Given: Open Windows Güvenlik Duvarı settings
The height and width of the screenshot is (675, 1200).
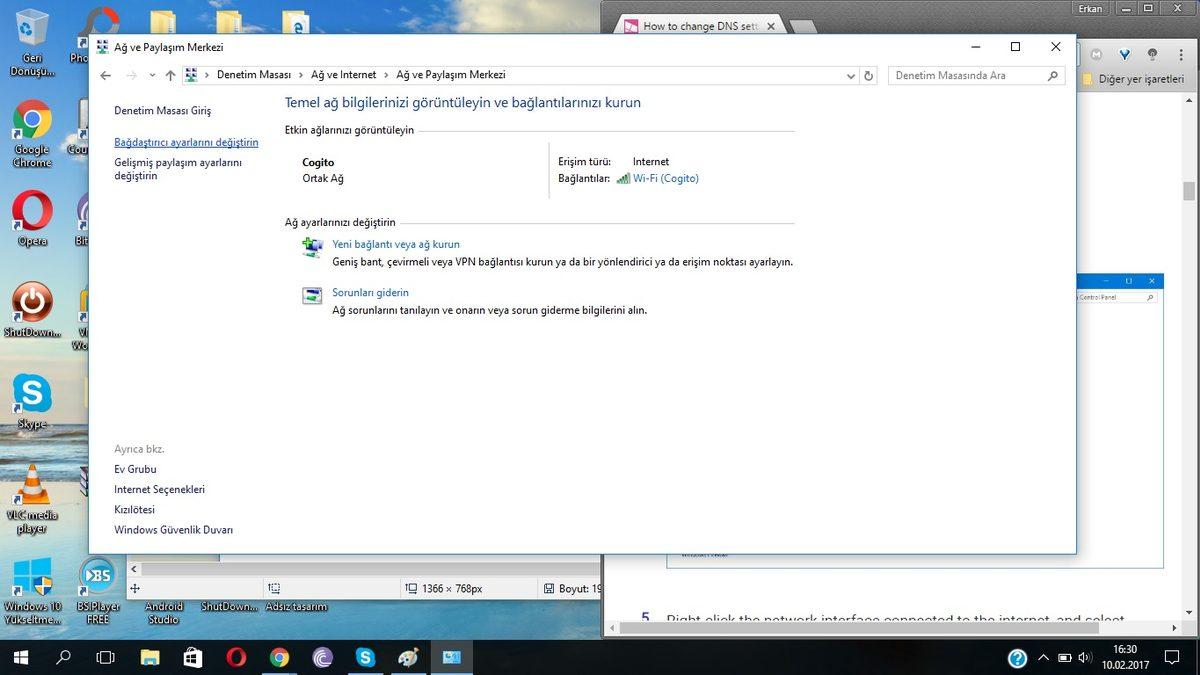Looking at the screenshot, I should tap(172, 529).
